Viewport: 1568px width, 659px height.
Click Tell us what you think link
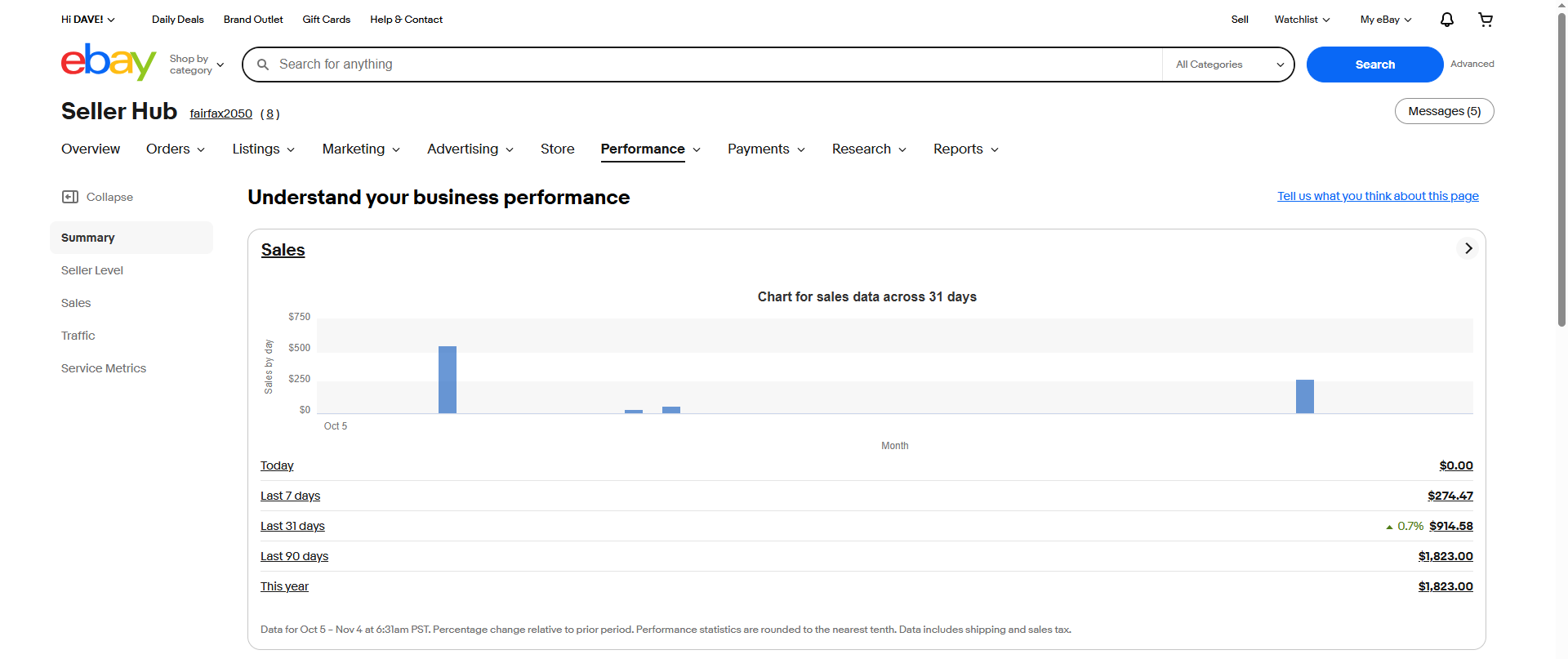1378,196
